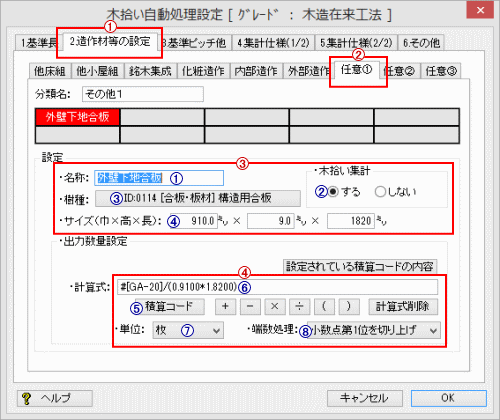Select the red 外壁下地合板 cell
This screenshot has width=500, height=420.
click(77, 117)
